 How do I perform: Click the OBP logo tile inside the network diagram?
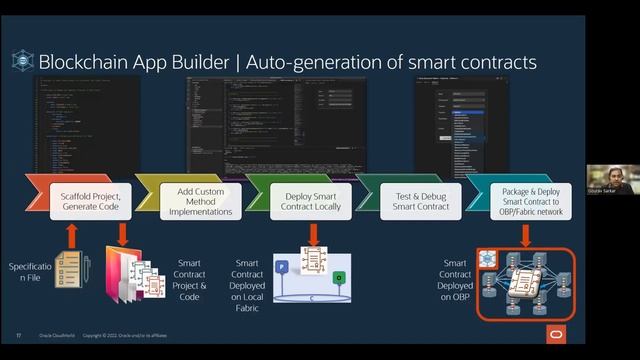coord(487,259)
